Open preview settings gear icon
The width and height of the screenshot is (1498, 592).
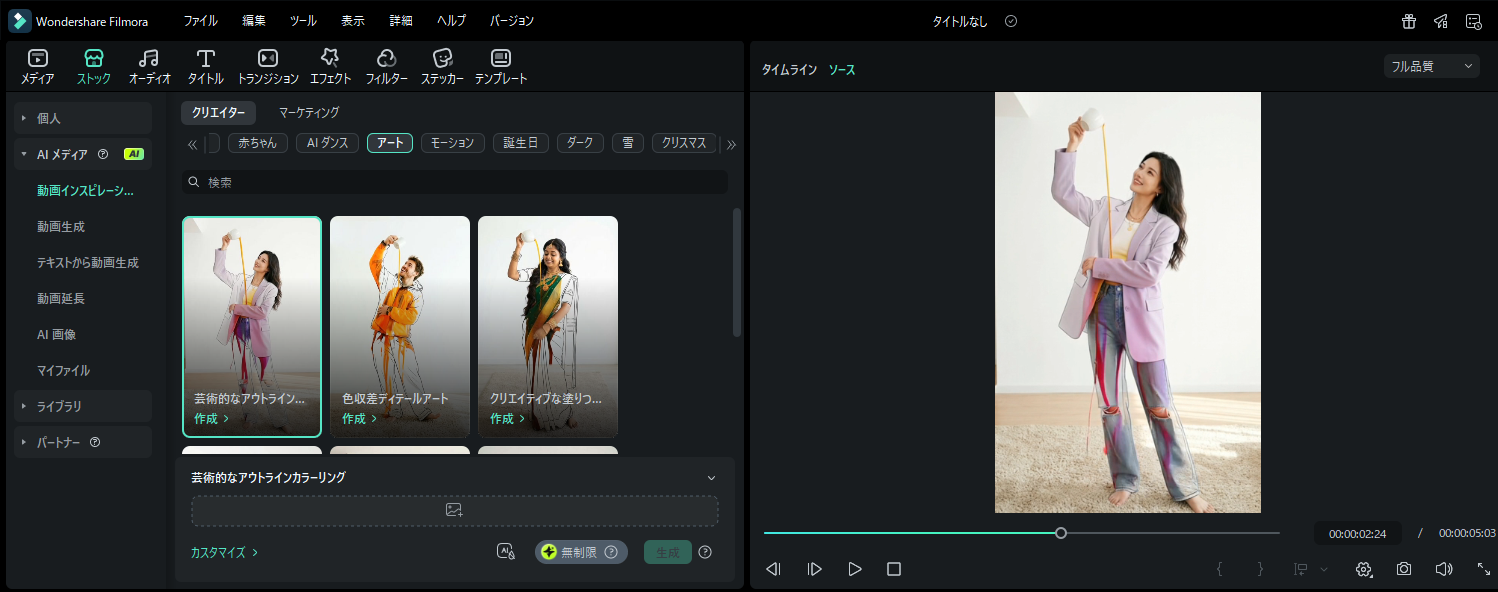1363,569
